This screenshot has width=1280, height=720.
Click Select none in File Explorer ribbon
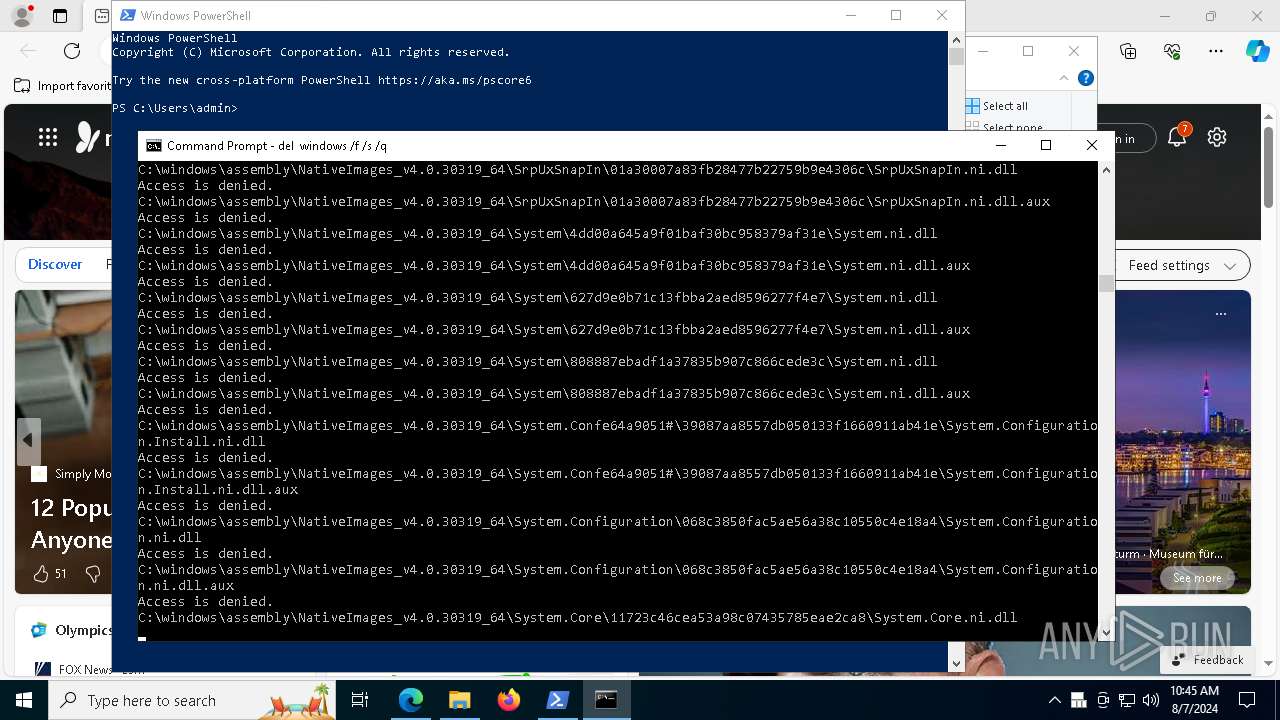[1004, 127]
